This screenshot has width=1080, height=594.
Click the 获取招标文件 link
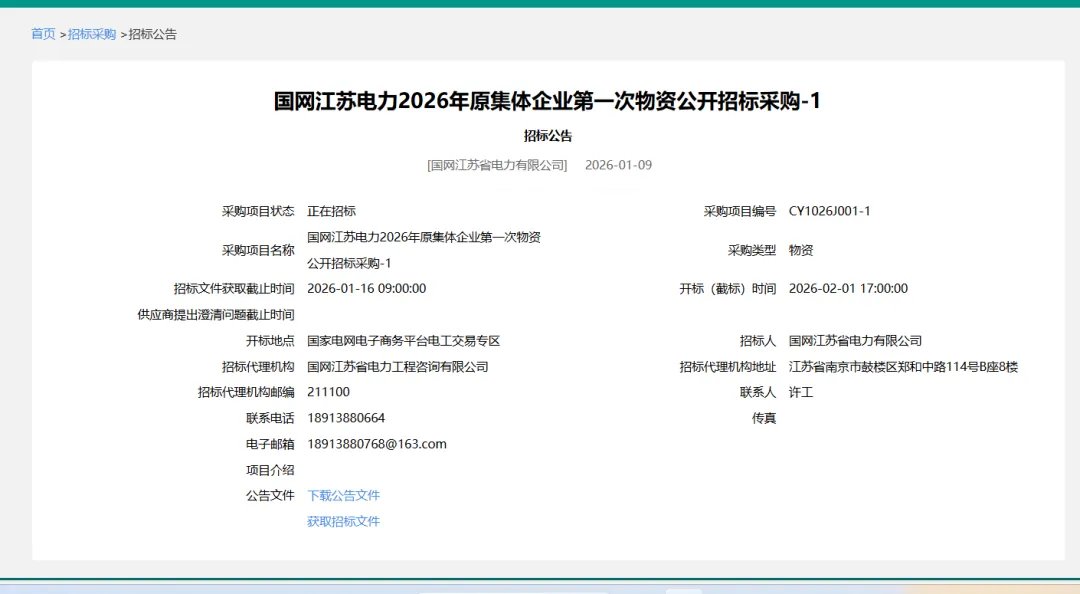tap(343, 522)
